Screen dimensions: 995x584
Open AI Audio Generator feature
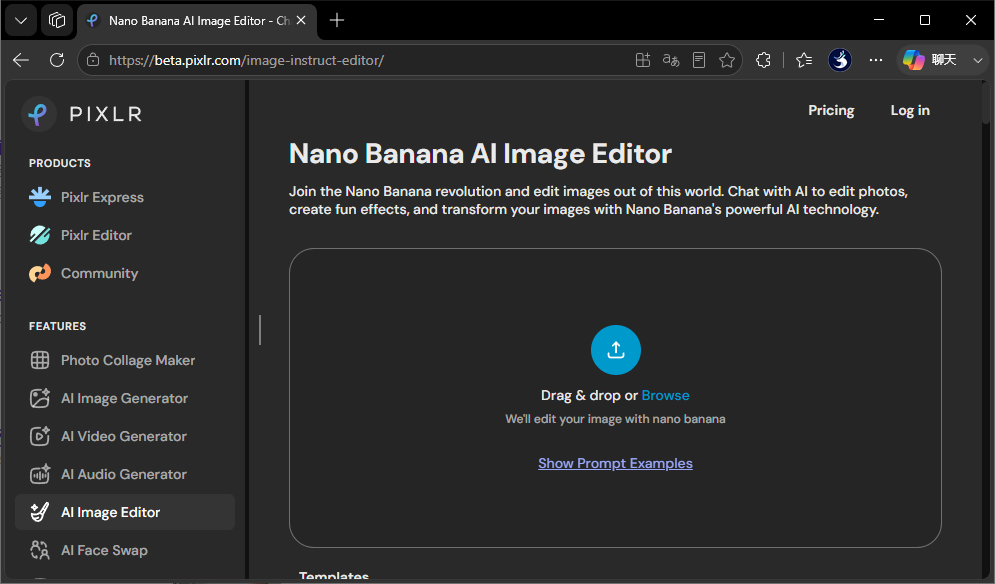coord(109,474)
